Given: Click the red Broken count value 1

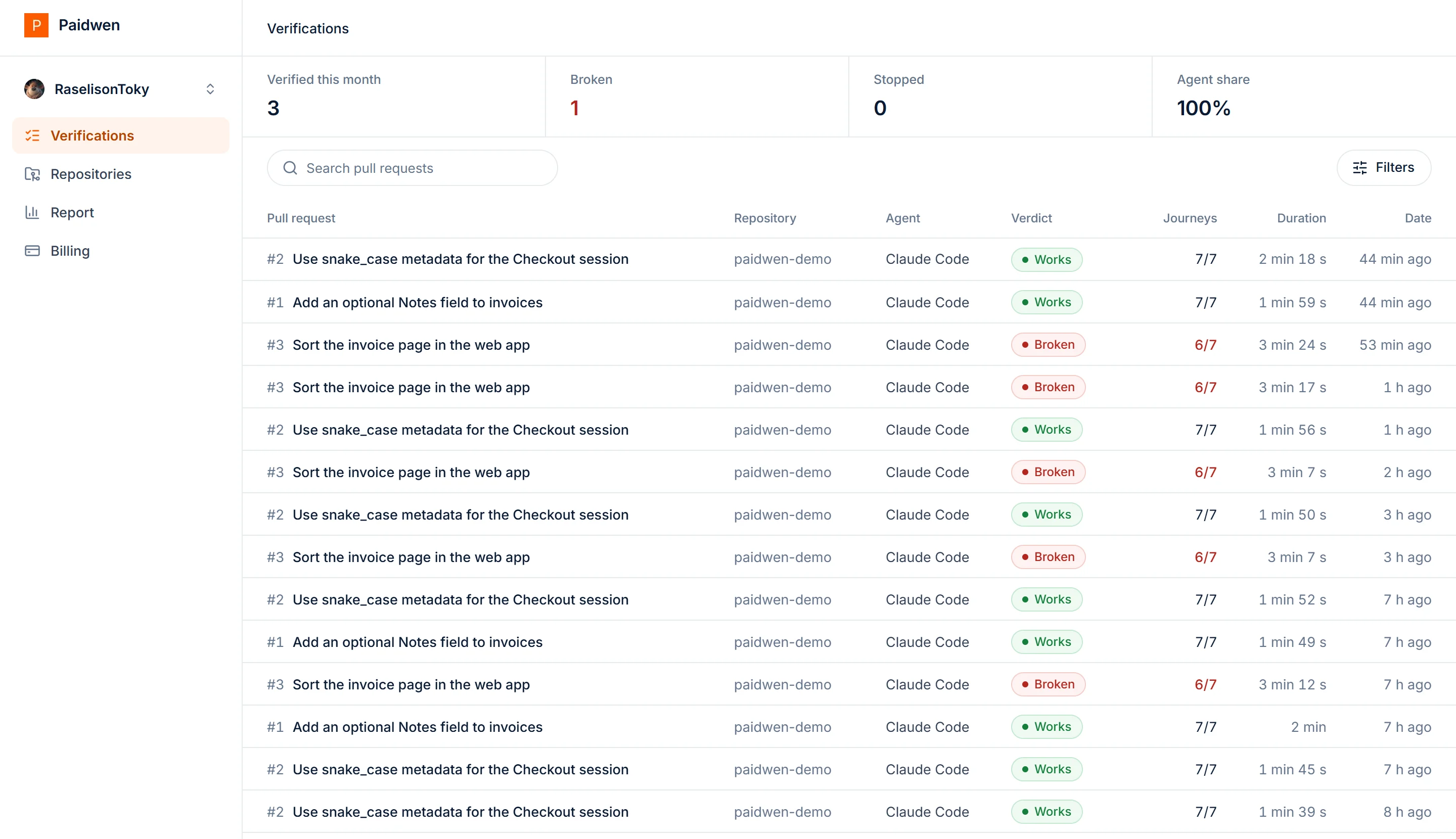Looking at the screenshot, I should [x=575, y=108].
